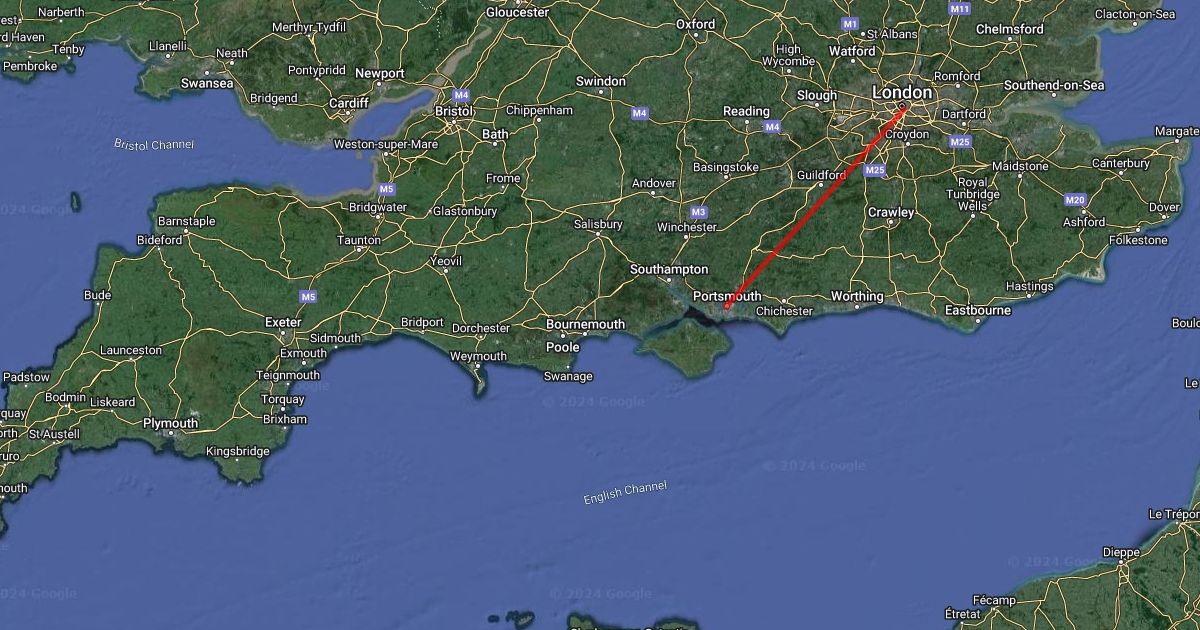Click the Southampton city label
The image size is (1200, 630).
pyautogui.click(x=669, y=270)
